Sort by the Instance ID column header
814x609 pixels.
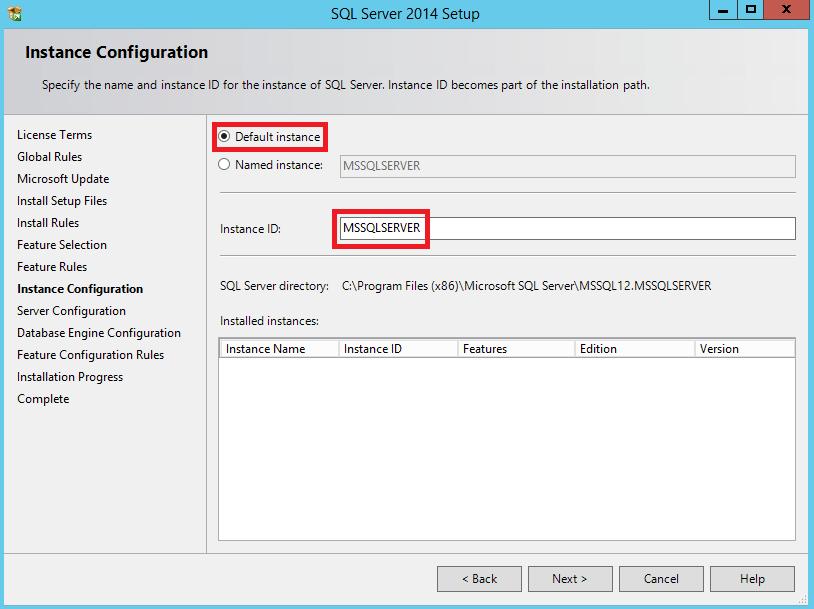[x=398, y=349]
